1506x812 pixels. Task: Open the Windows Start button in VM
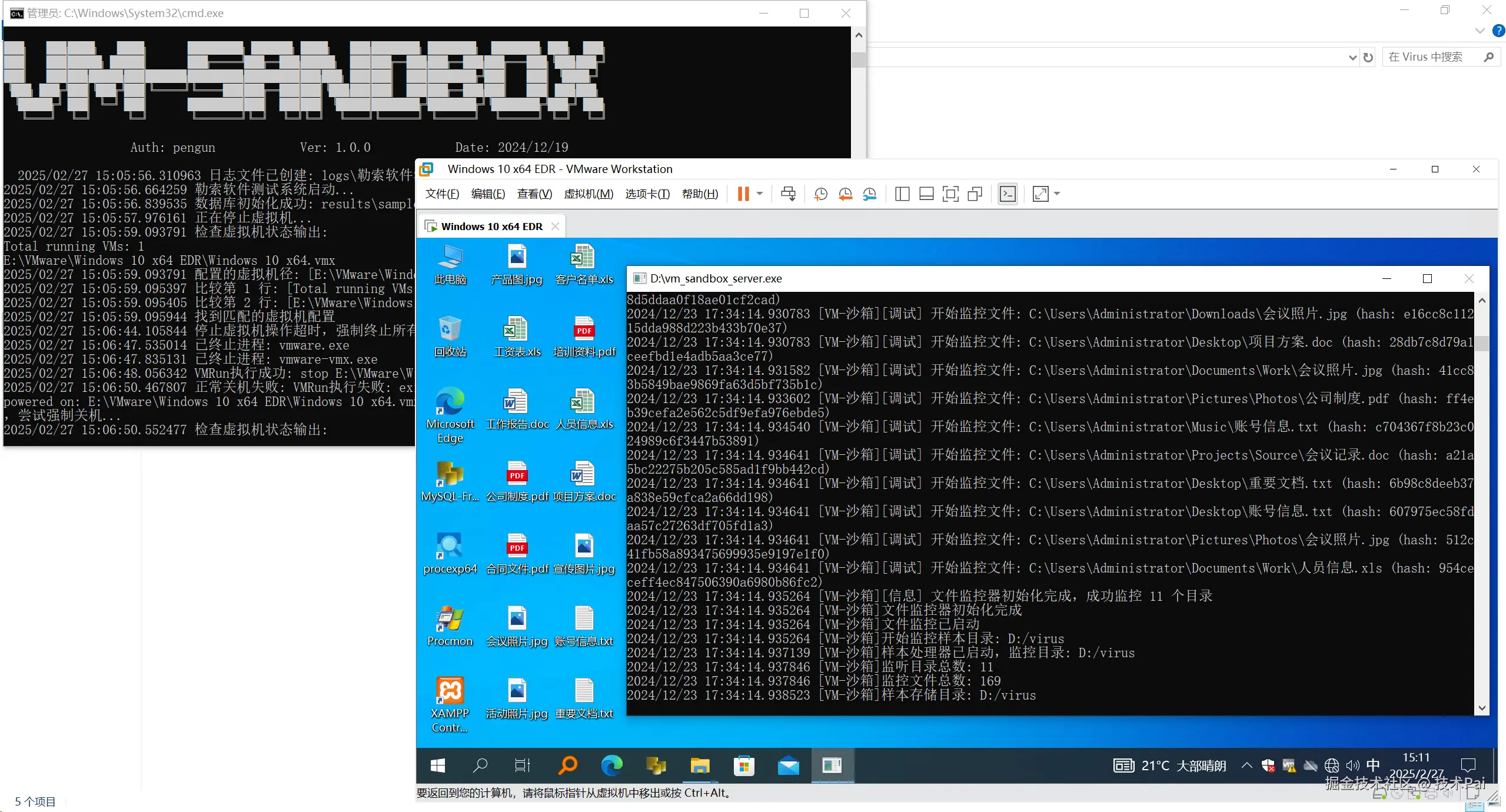coord(438,766)
